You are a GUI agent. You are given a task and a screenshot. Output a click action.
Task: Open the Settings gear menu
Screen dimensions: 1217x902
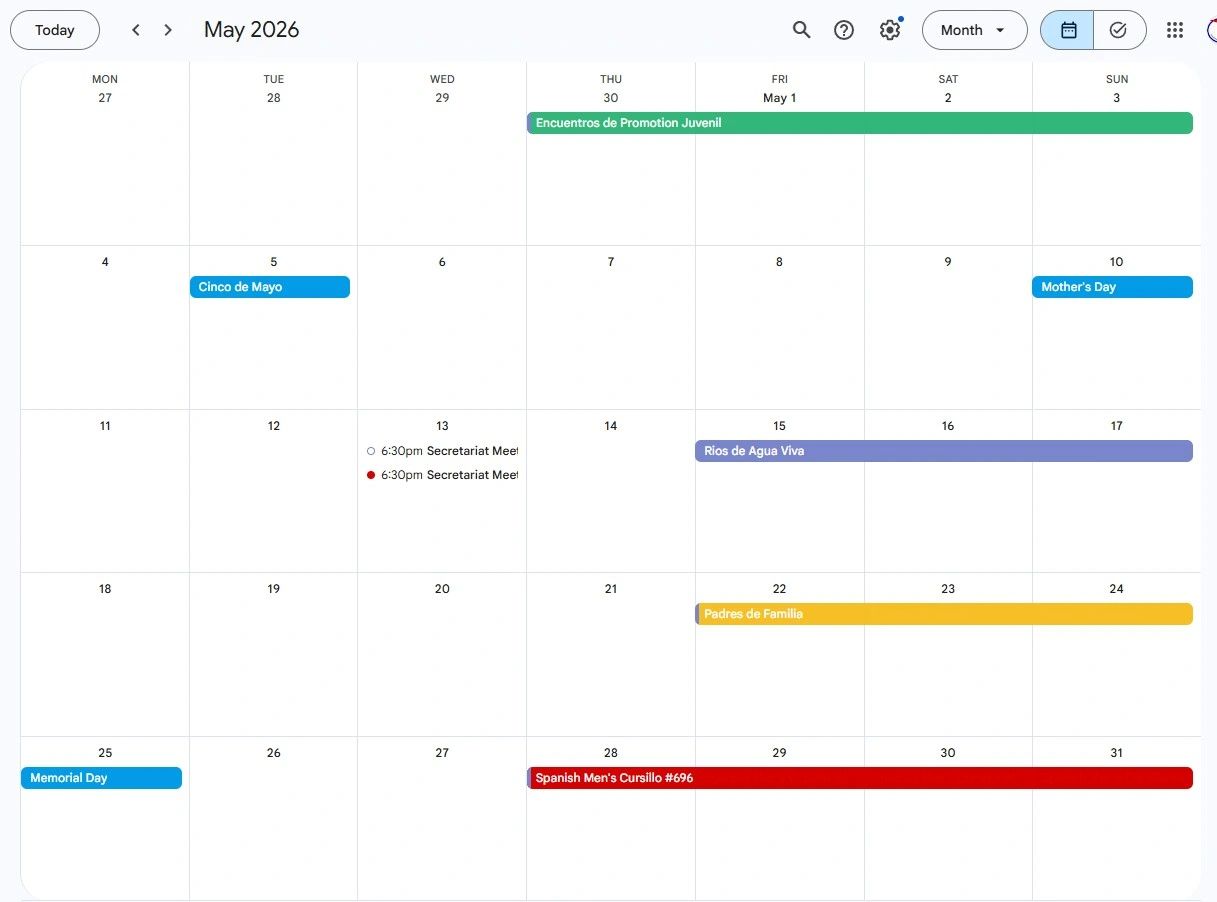pyautogui.click(x=889, y=30)
